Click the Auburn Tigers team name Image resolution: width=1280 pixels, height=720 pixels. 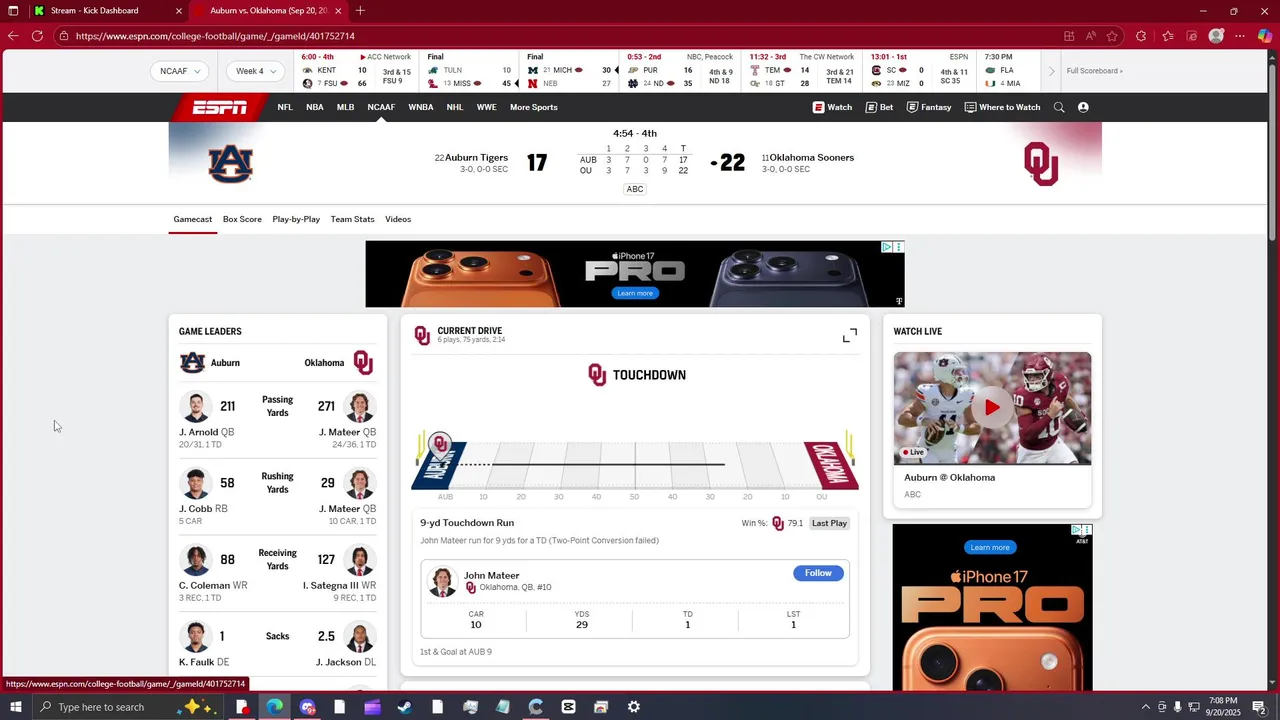pyautogui.click(x=476, y=157)
